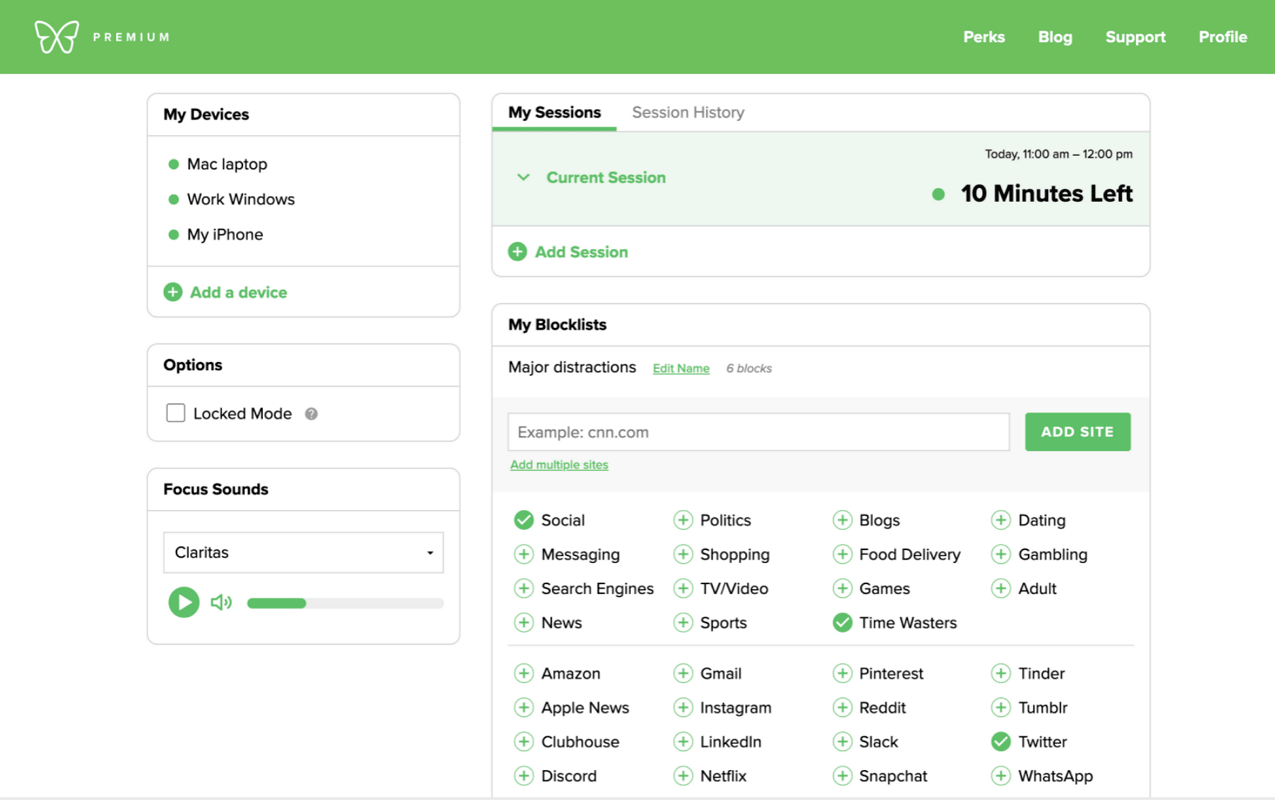Uncheck the Social category block
1275x800 pixels.
click(x=523, y=520)
